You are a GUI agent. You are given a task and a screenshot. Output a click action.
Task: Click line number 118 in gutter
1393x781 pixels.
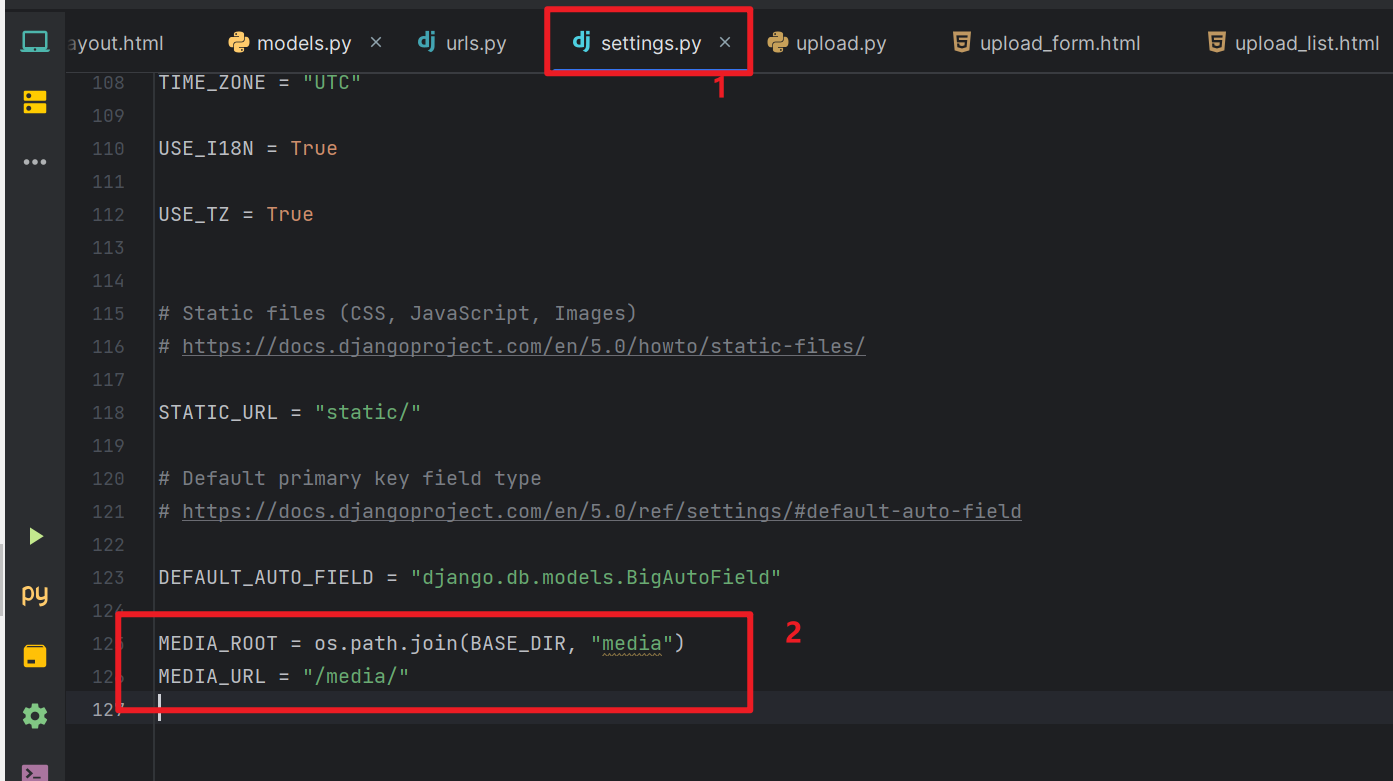click(x=108, y=412)
